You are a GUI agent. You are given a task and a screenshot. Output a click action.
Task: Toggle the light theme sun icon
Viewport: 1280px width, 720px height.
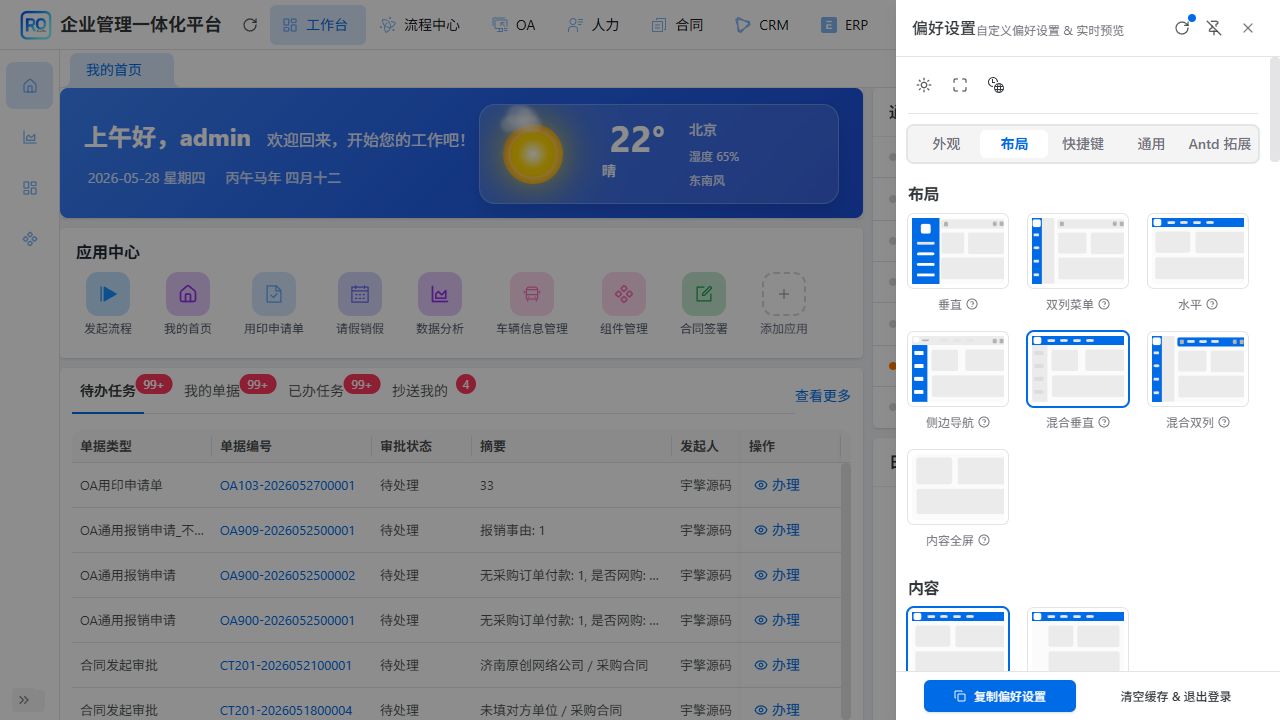pyautogui.click(x=924, y=85)
